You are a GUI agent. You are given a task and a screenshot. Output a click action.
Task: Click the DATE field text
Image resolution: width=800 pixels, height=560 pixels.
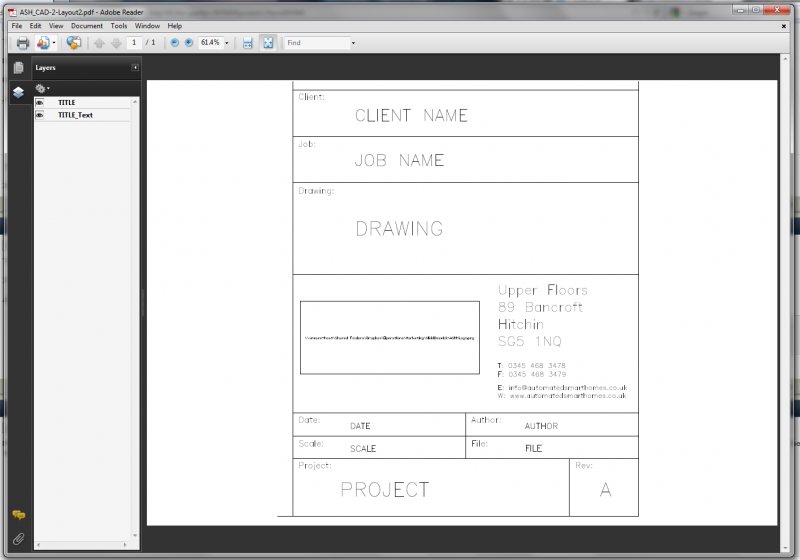pos(360,426)
